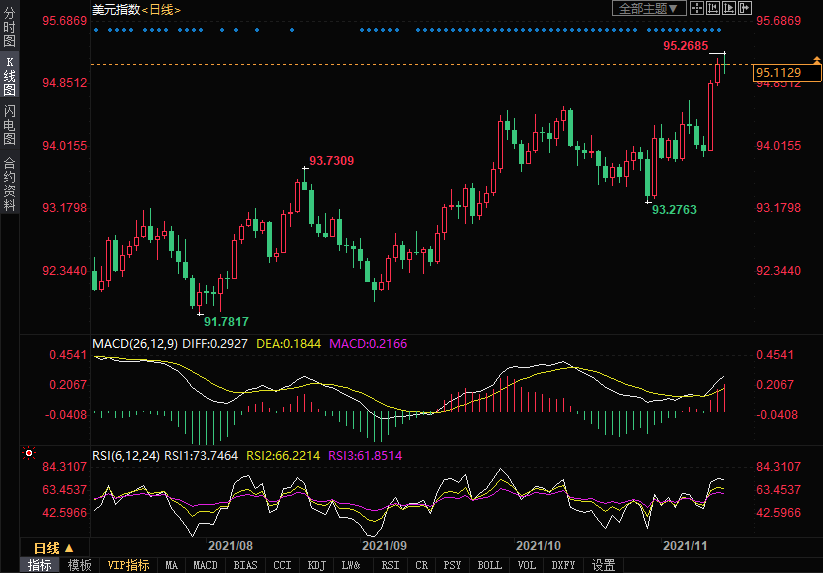Open the 日线 period dropdown beside 美元指数 title
This screenshot has height=573, width=823.
click(160, 9)
